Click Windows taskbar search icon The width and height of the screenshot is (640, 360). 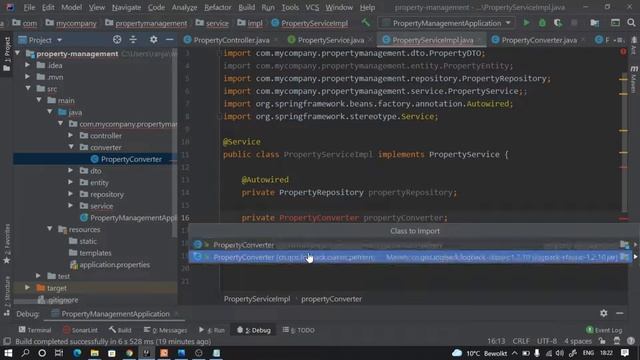25,353
